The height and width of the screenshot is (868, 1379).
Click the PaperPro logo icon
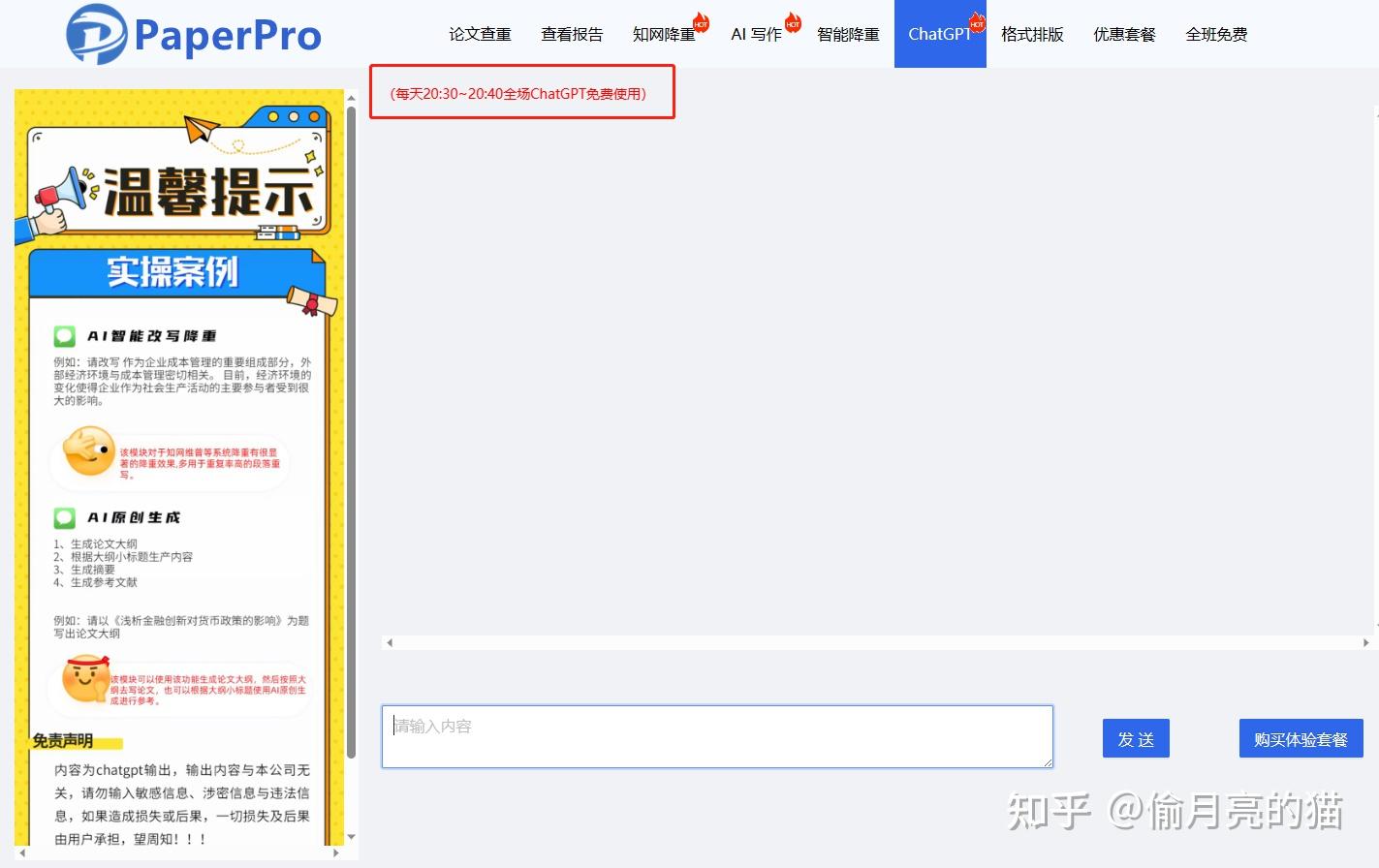96,35
